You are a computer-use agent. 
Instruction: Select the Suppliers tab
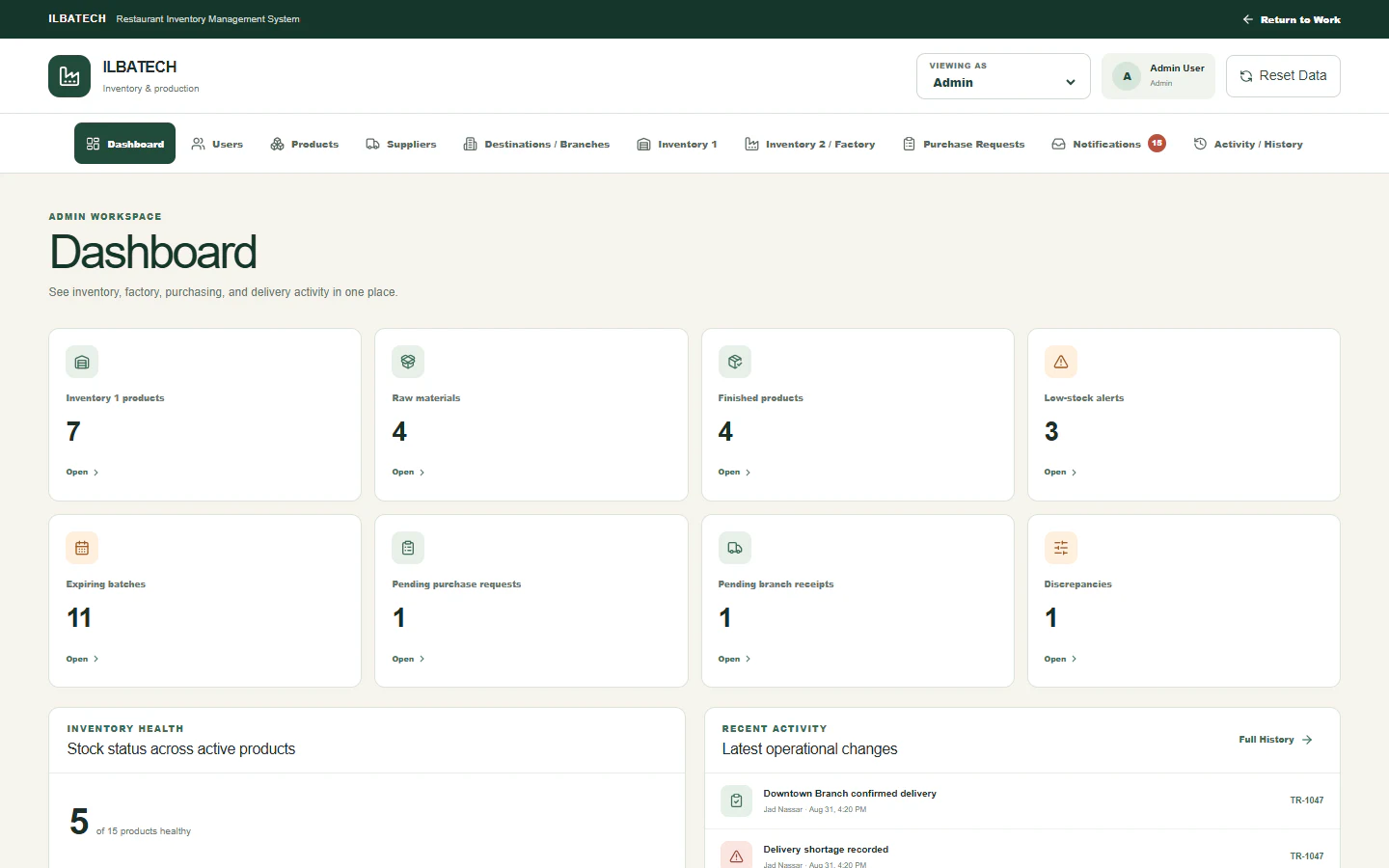tap(400, 144)
